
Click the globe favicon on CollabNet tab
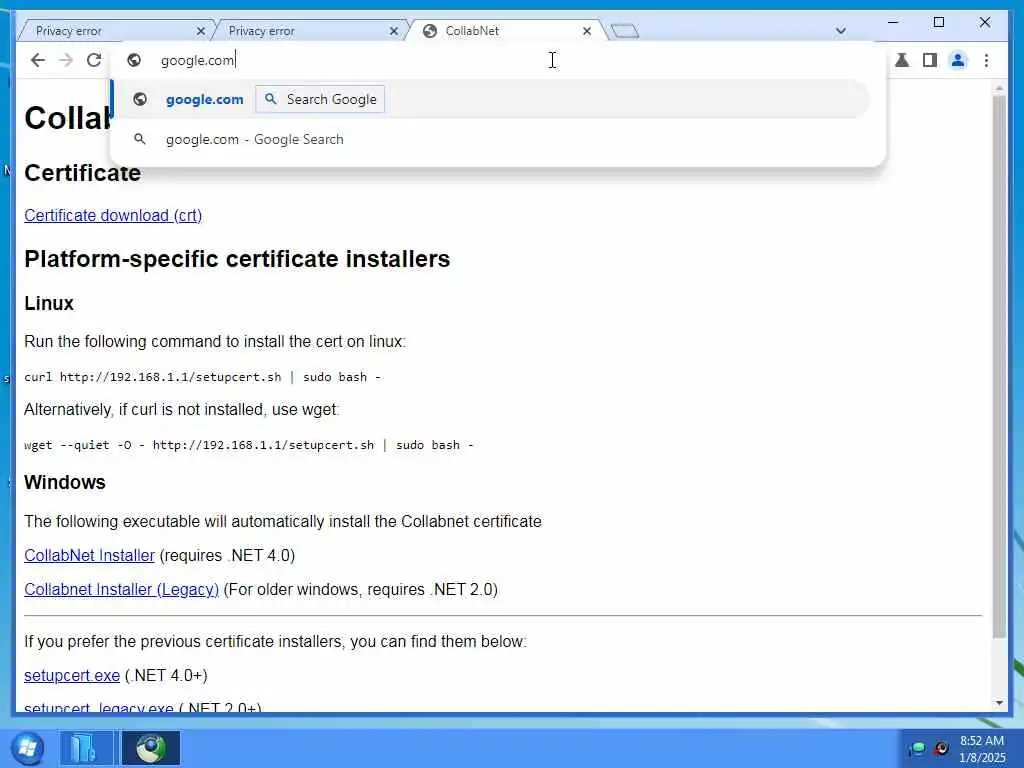pyautogui.click(x=430, y=31)
